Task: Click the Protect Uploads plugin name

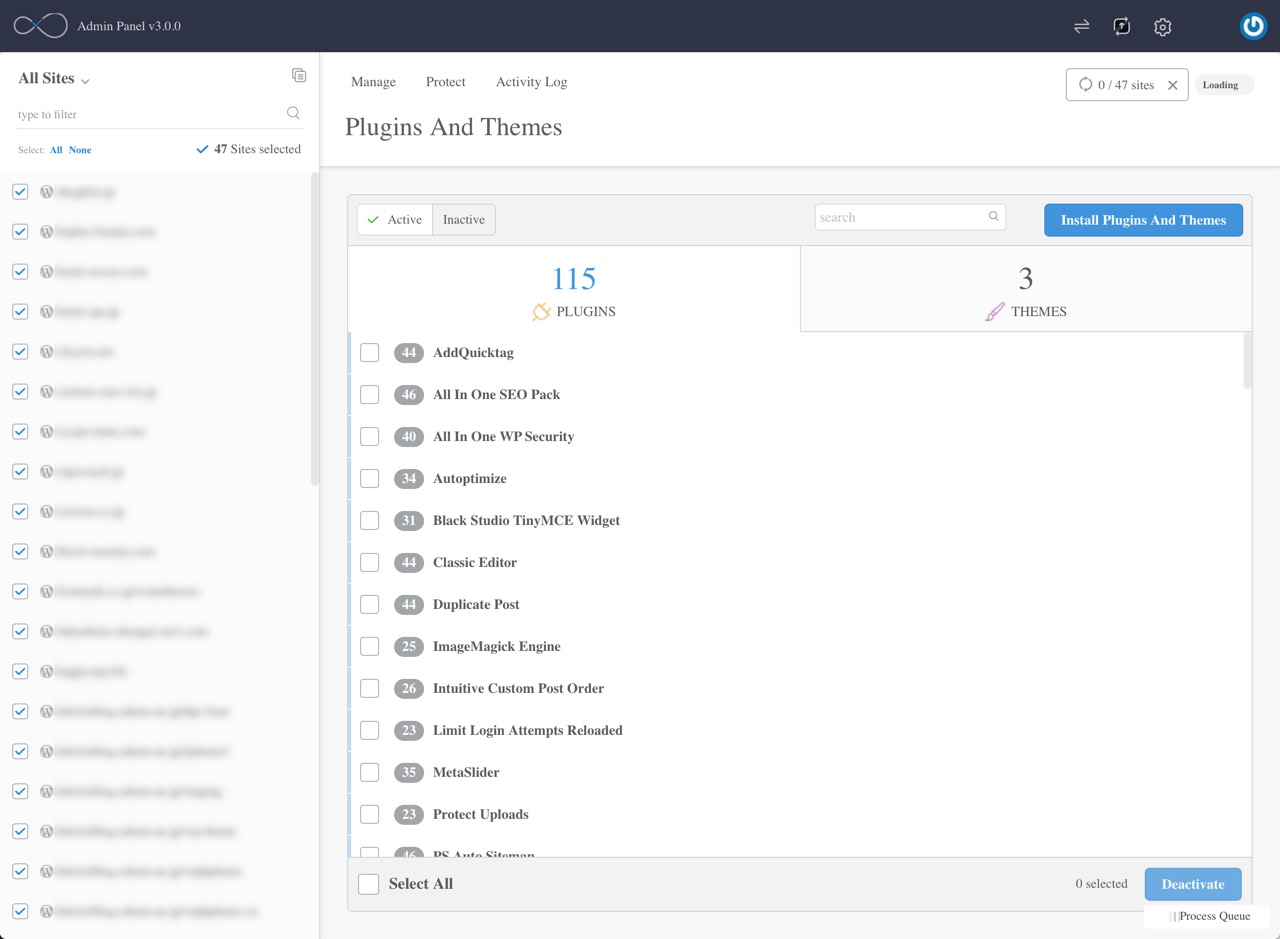Action: (481, 814)
